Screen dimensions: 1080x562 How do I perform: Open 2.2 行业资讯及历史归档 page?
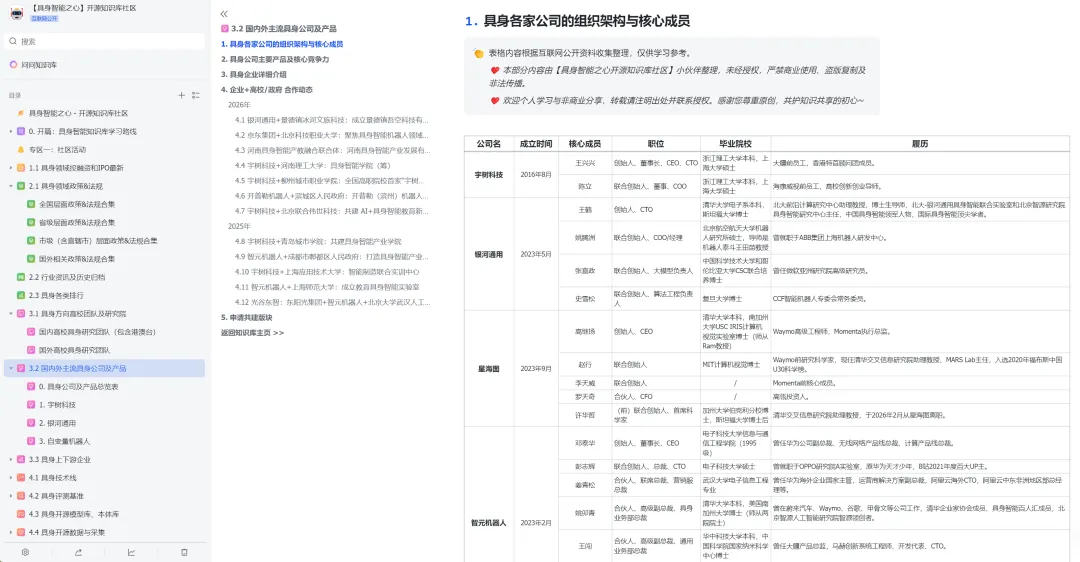pos(66,278)
